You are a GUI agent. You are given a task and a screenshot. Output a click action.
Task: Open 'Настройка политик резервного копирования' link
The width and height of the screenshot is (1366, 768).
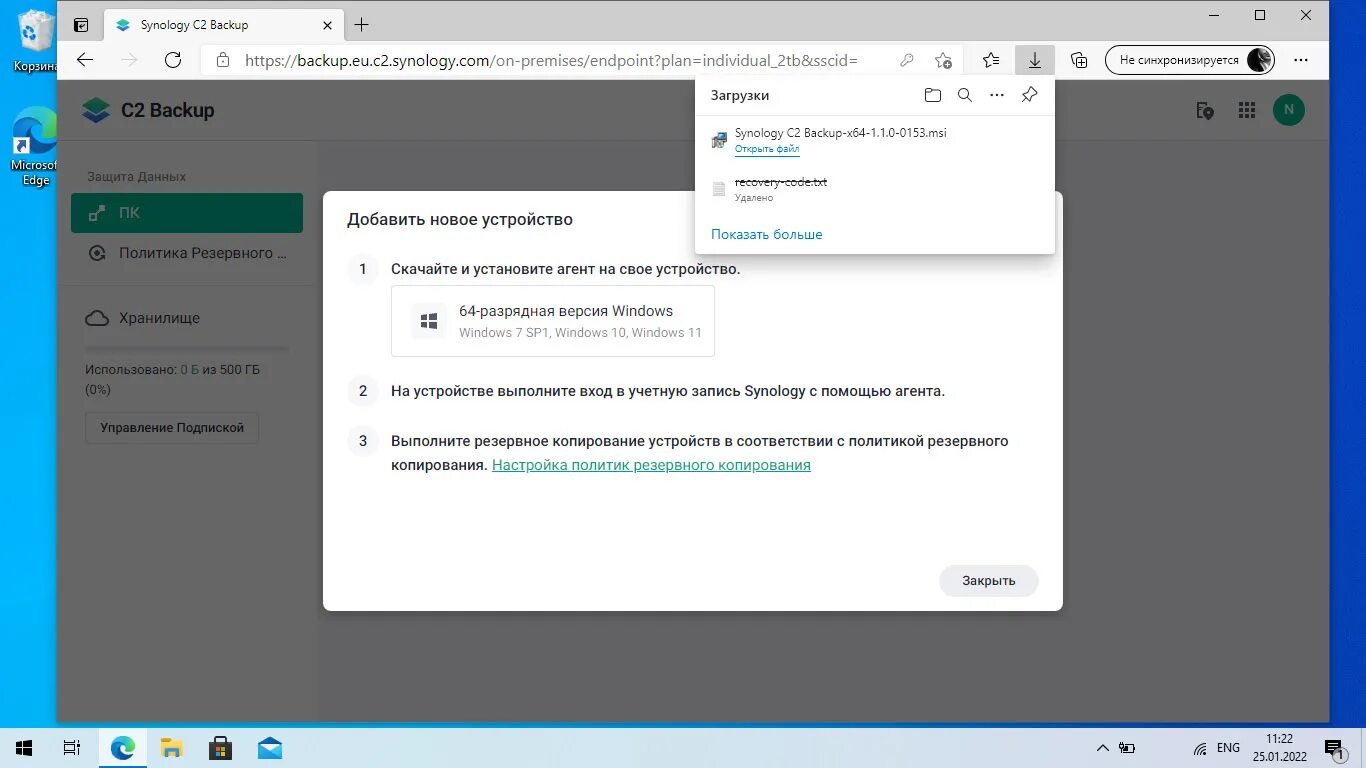click(651, 465)
